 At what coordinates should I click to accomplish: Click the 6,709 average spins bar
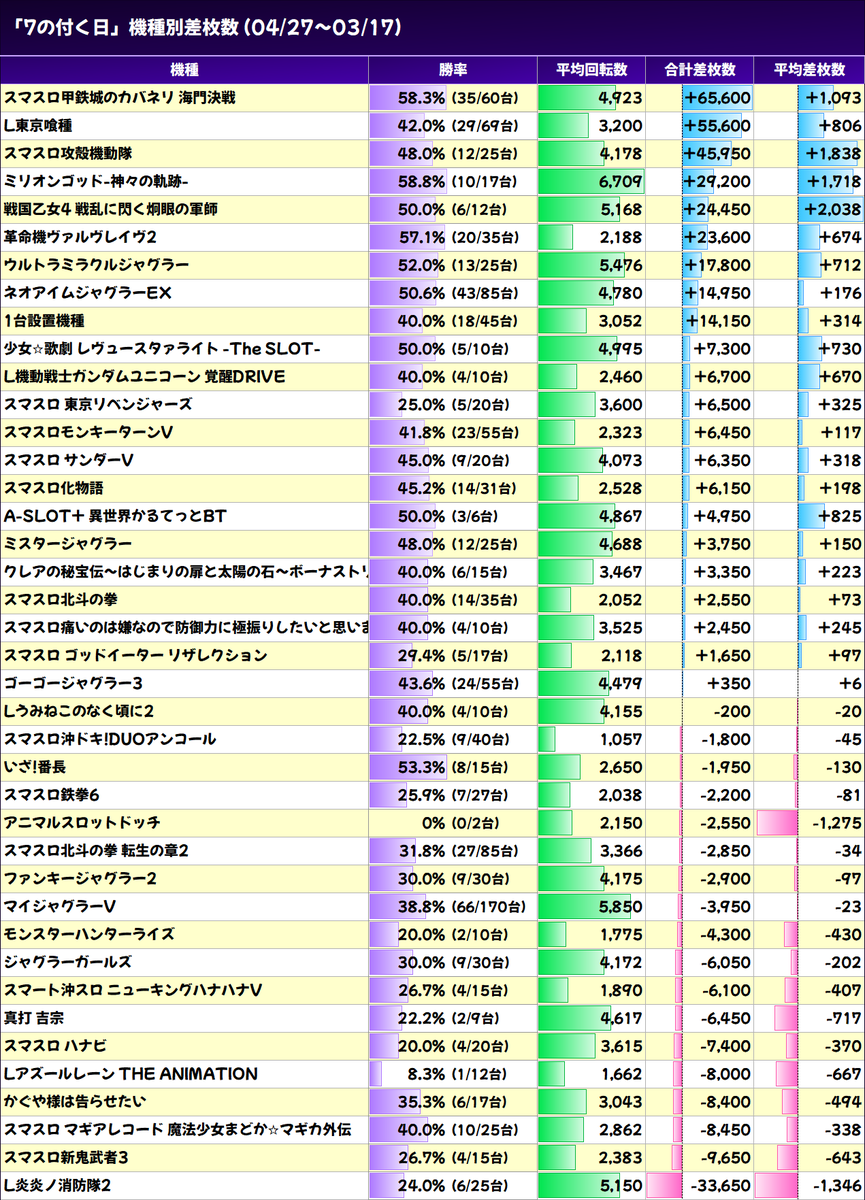pyautogui.click(x=592, y=182)
